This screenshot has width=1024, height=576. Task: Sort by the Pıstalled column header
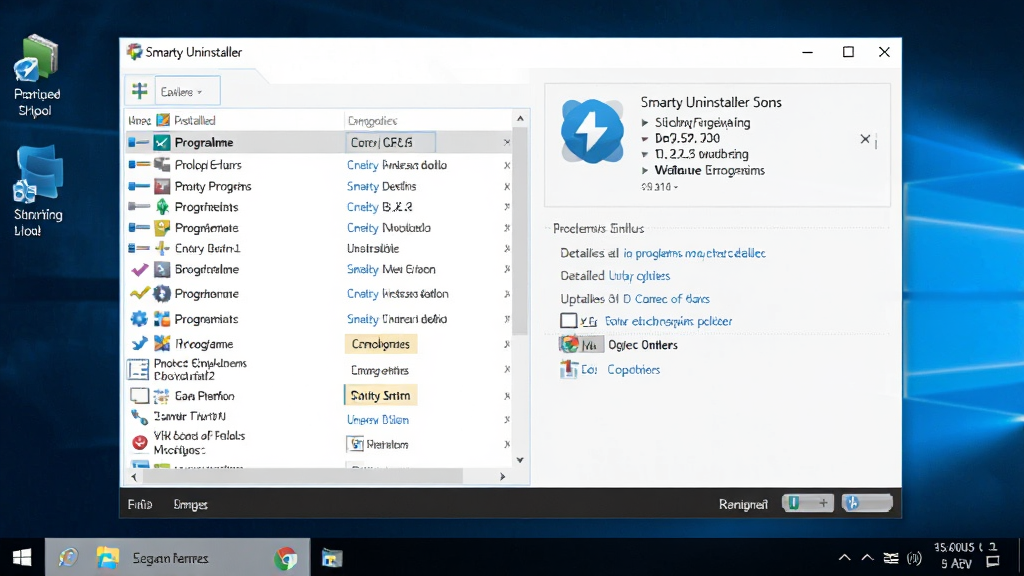tap(195, 120)
